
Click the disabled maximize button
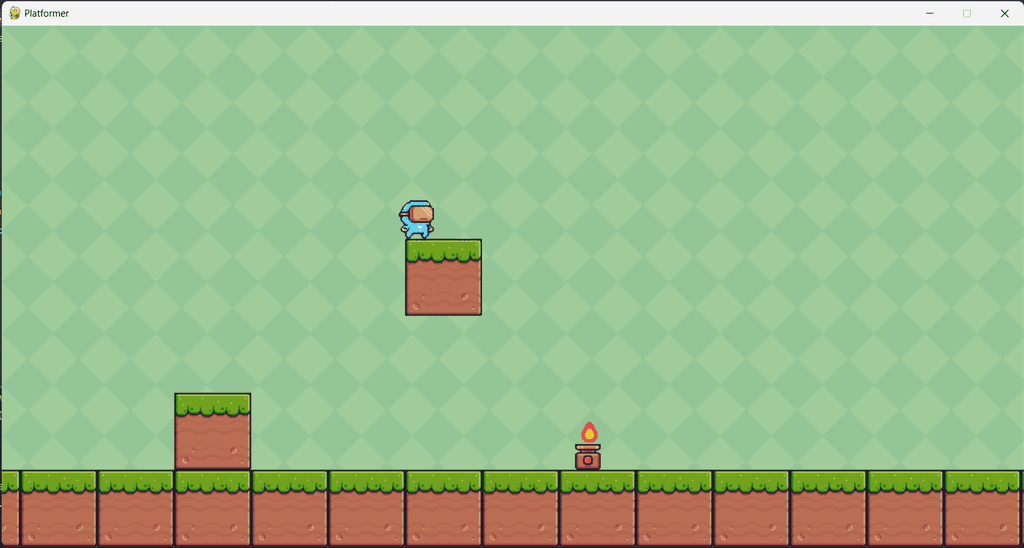click(967, 13)
